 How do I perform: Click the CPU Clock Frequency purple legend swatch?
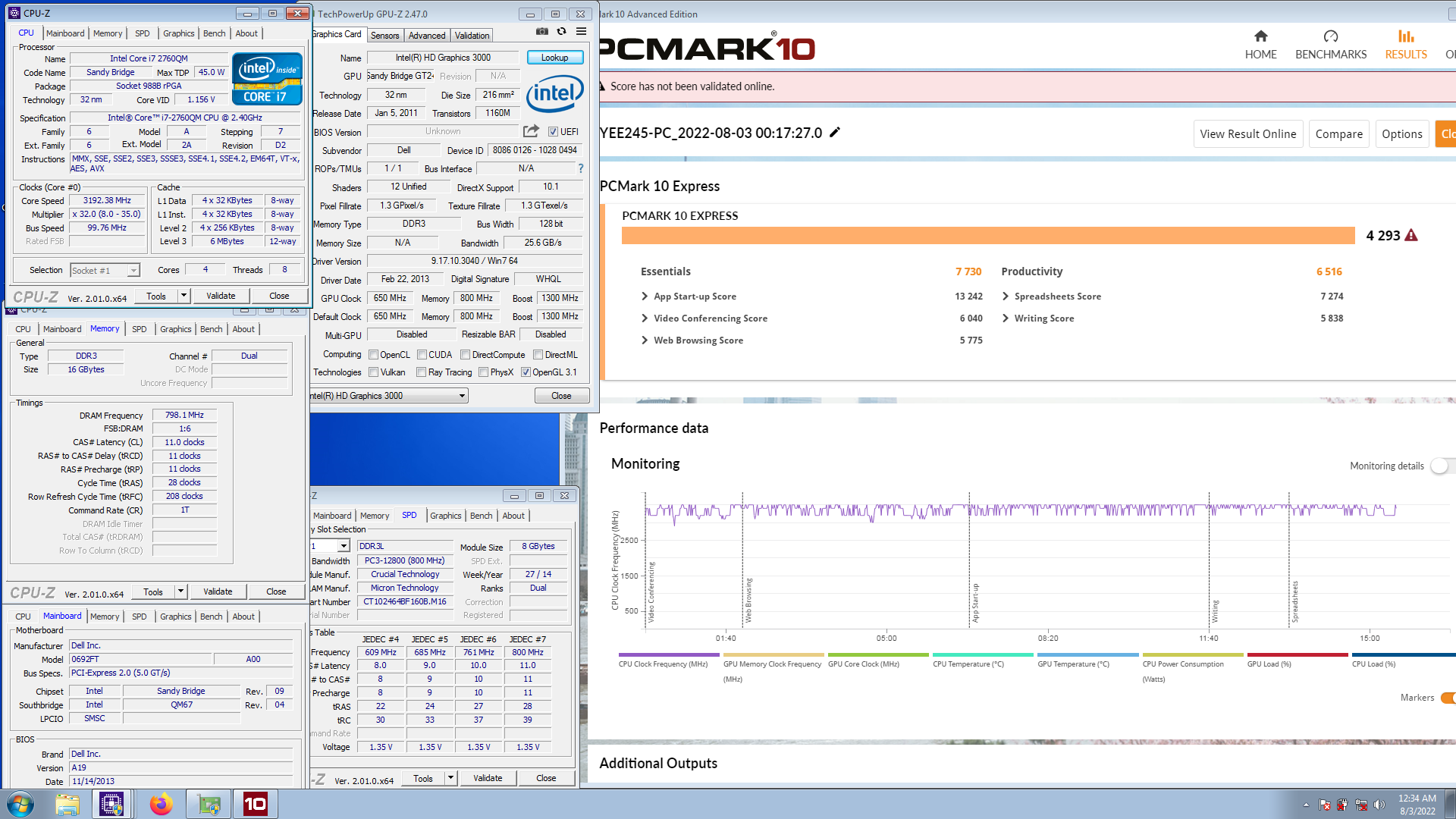pos(669,654)
